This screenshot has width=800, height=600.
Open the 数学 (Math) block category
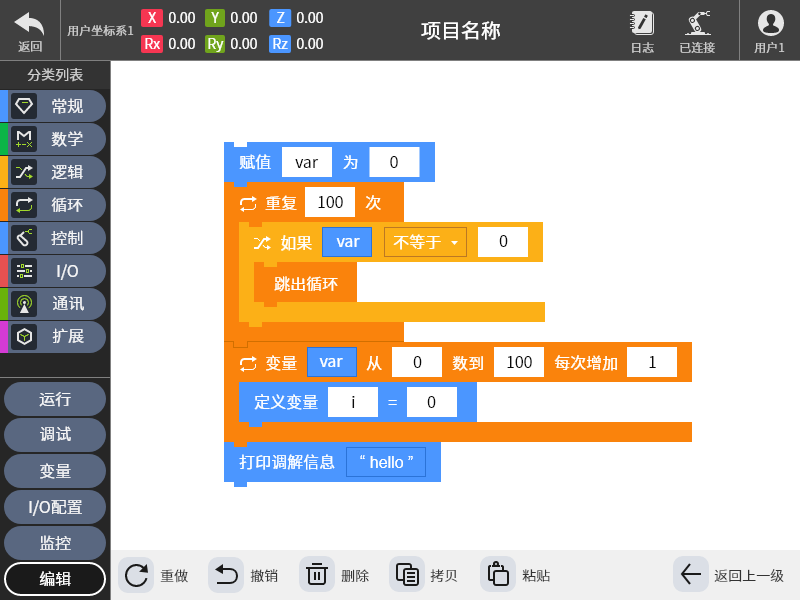(x=54, y=140)
